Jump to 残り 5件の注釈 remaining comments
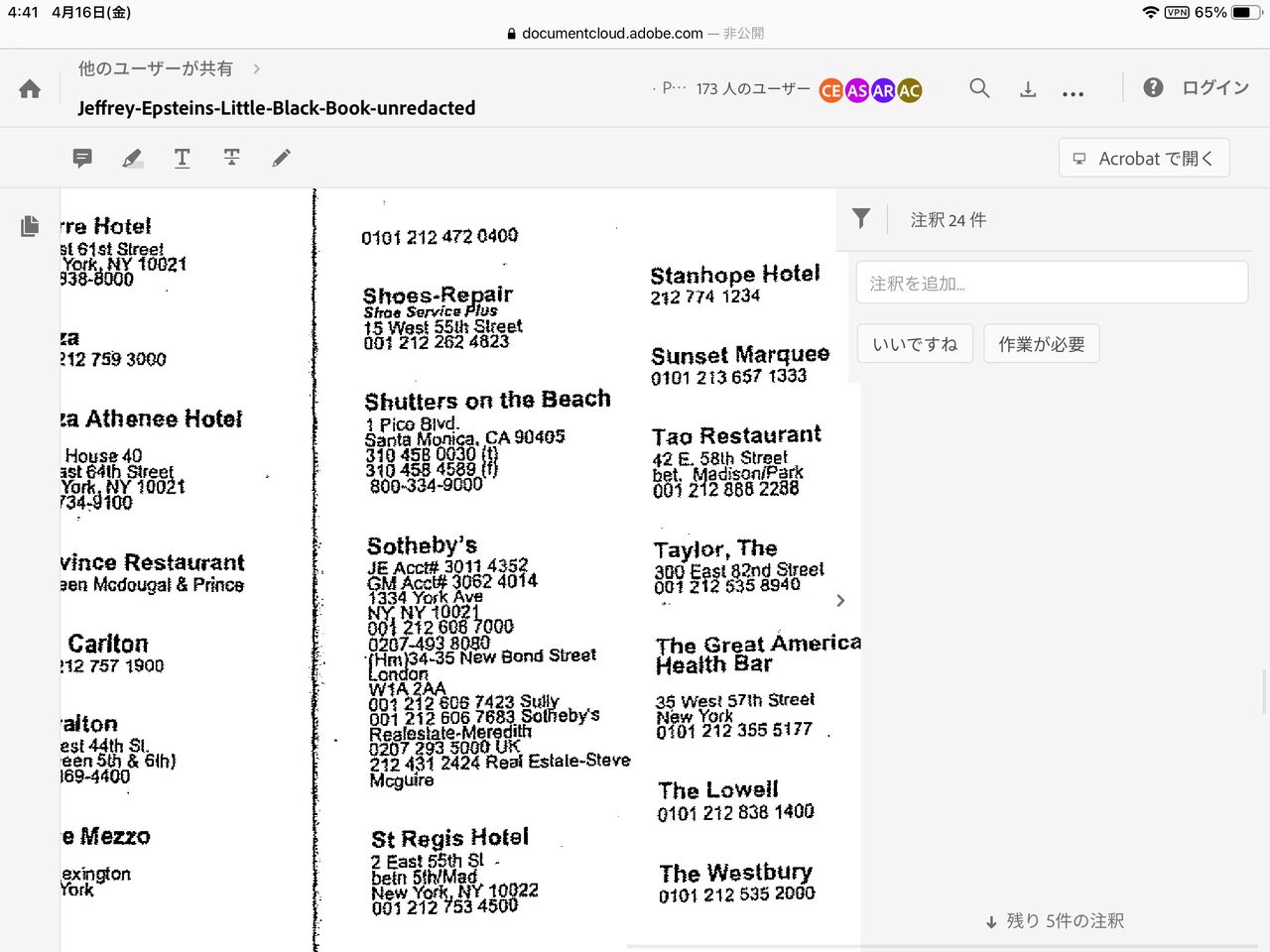Image resolution: width=1270 pixels, height=952 pixels. (1055, 921)
